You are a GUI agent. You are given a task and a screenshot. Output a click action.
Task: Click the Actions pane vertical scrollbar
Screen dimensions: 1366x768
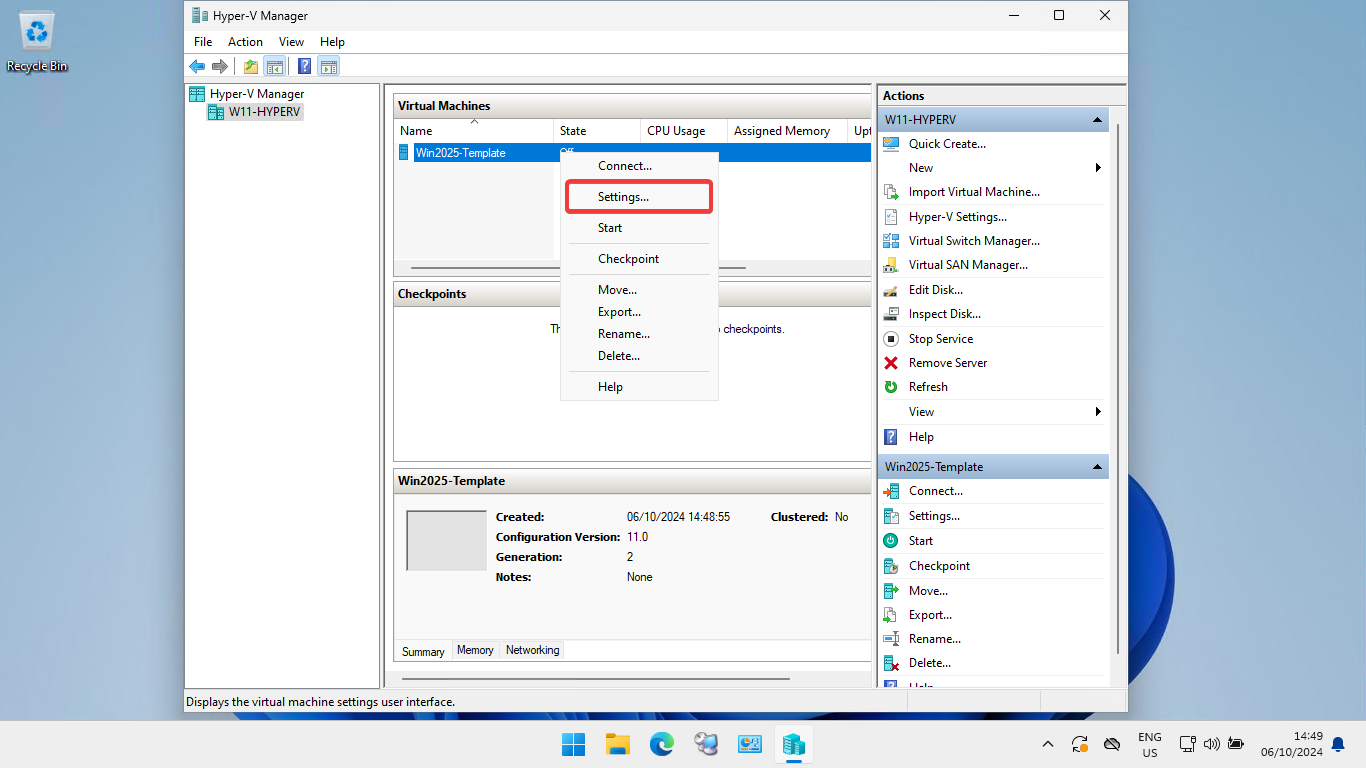1118,390
